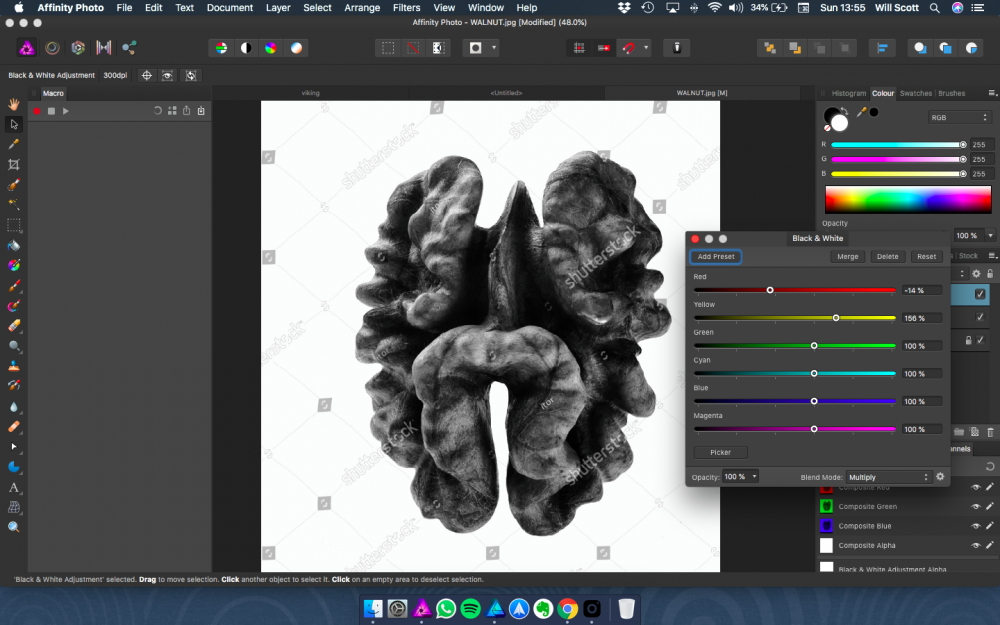The image size is (1000, 625).
Task: Select the Text tool
Action: click(14, 487)
